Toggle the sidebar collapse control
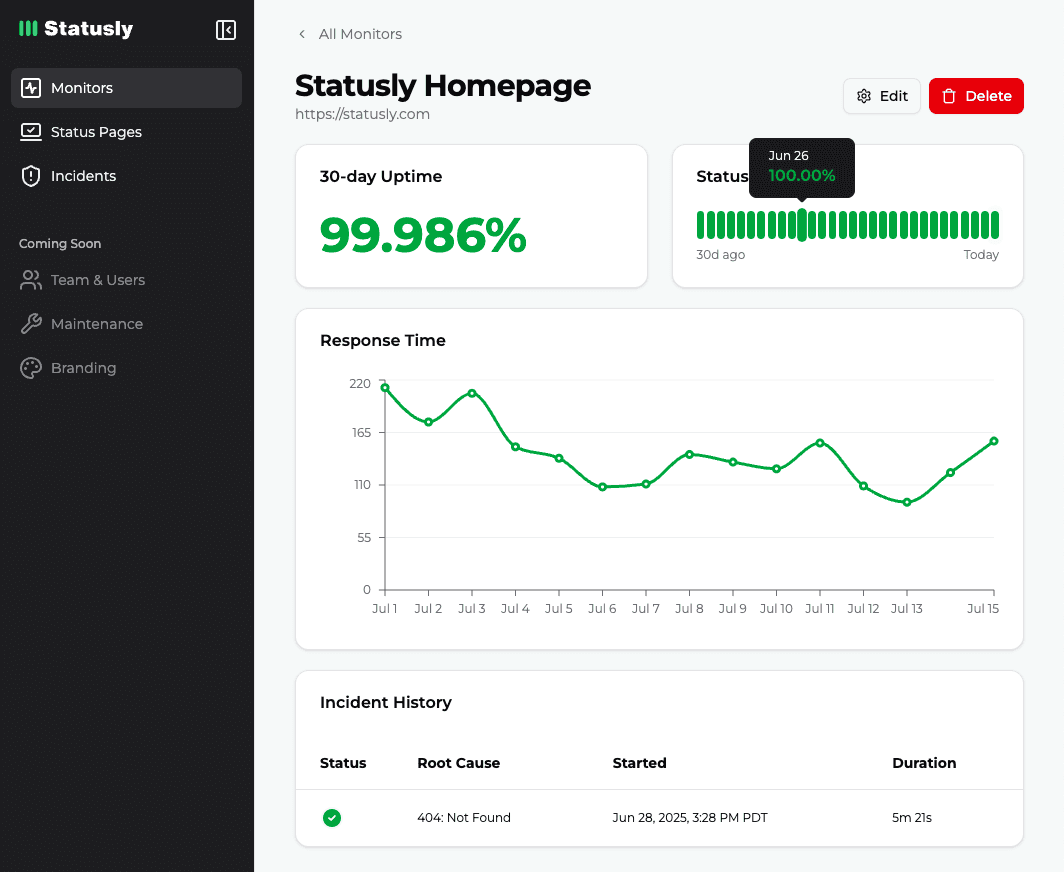 [226, 30]
